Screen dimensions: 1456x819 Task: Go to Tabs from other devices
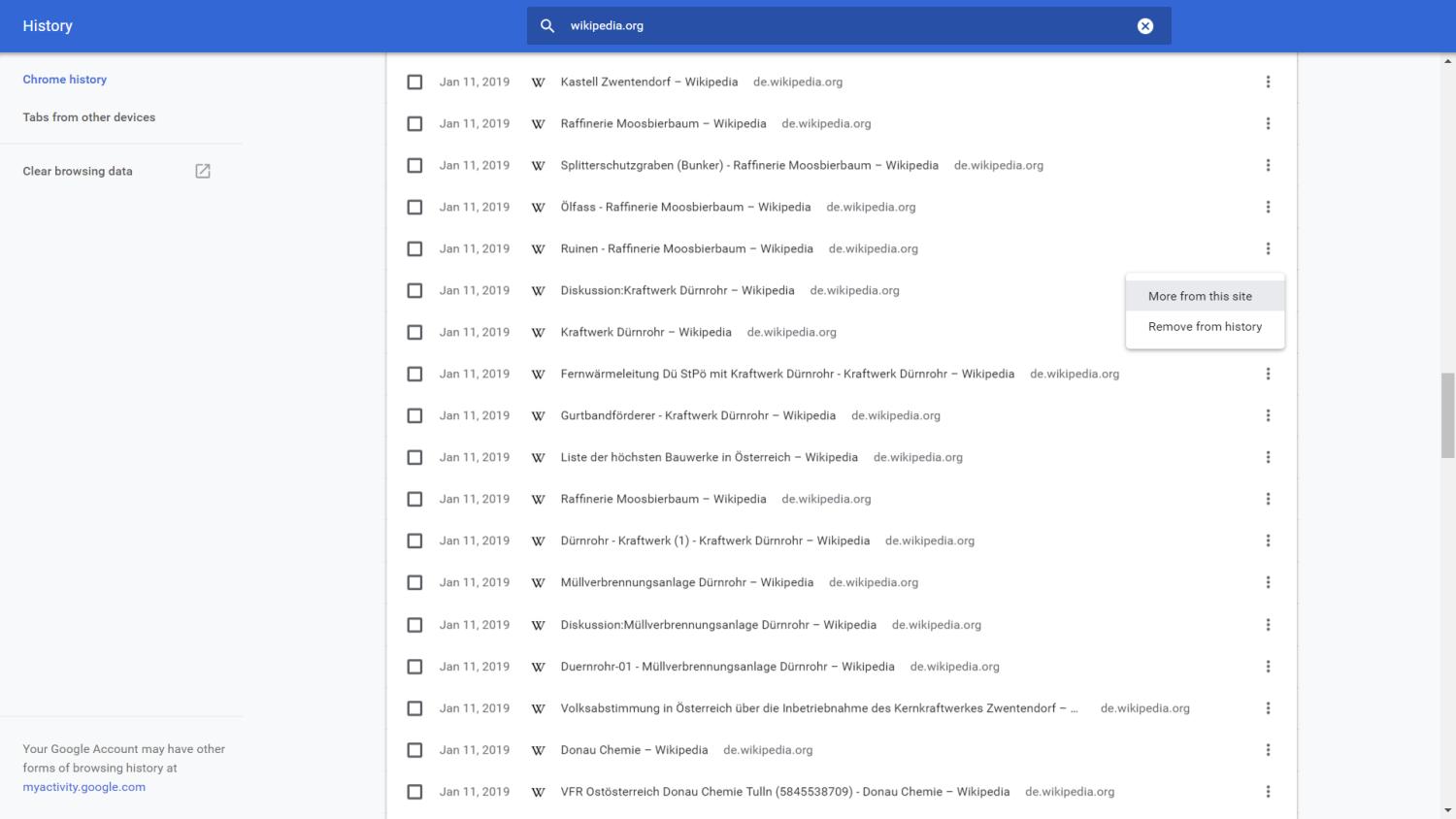tap(89, 117)
